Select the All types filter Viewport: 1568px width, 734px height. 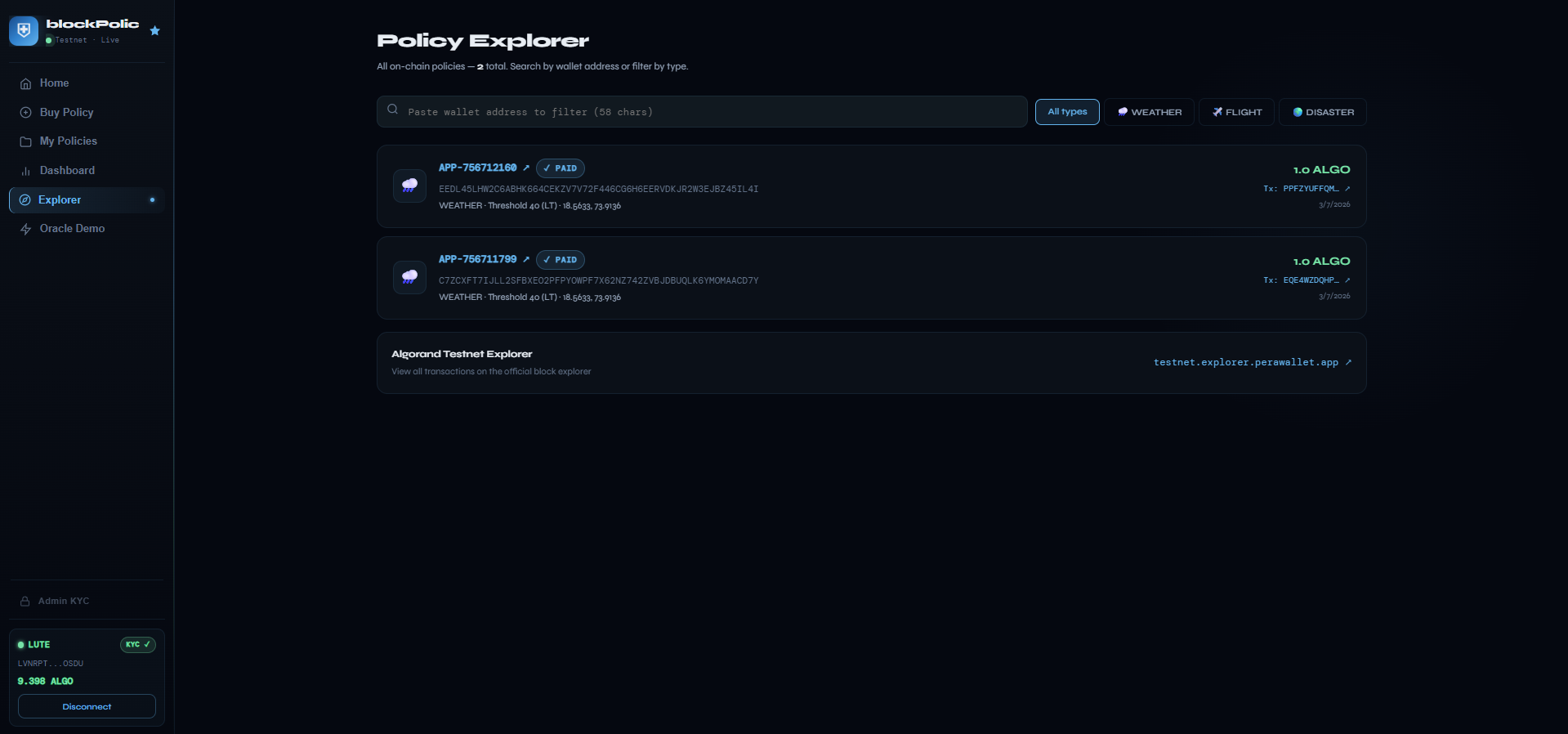[x=1067, y=112]
